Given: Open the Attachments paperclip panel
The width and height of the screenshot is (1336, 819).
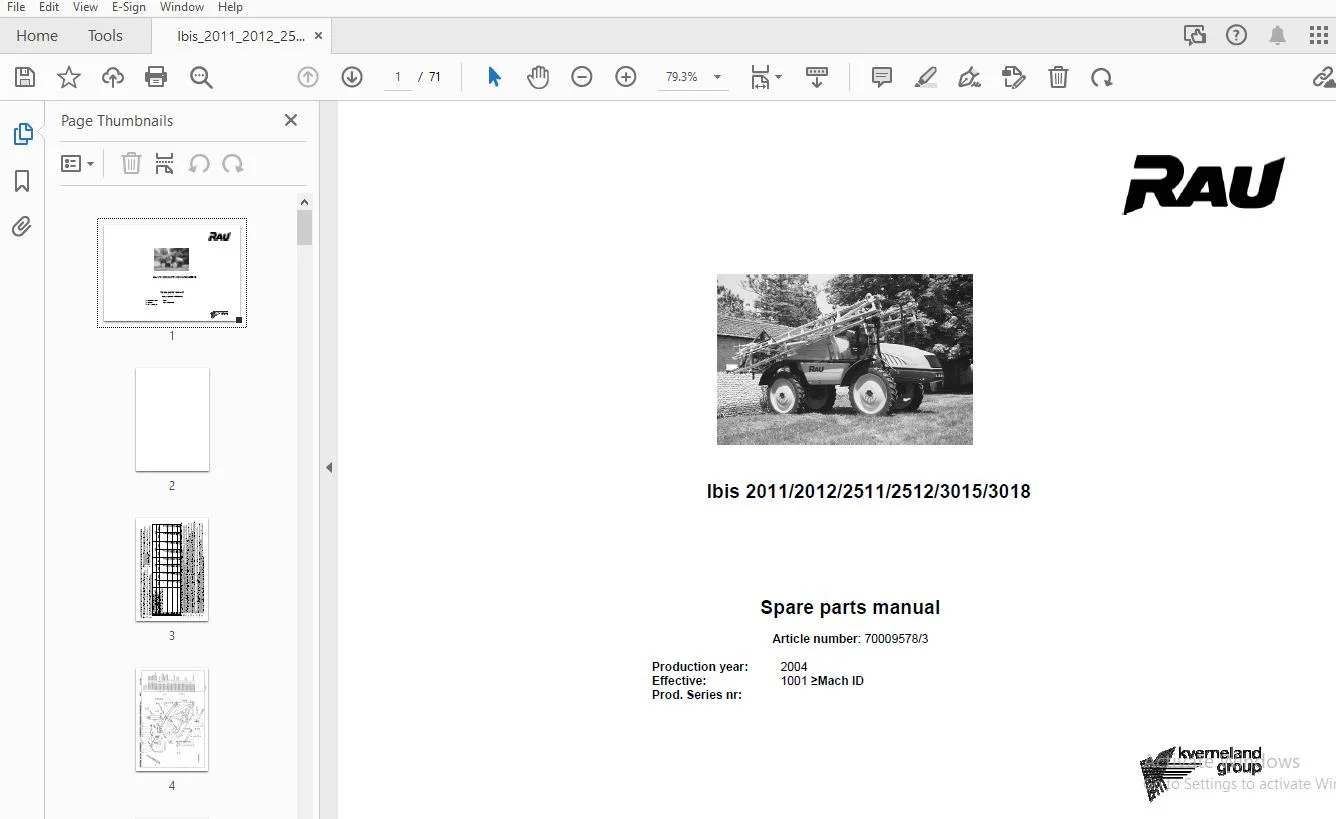Looking at the screenshot, I should [22, 227].
